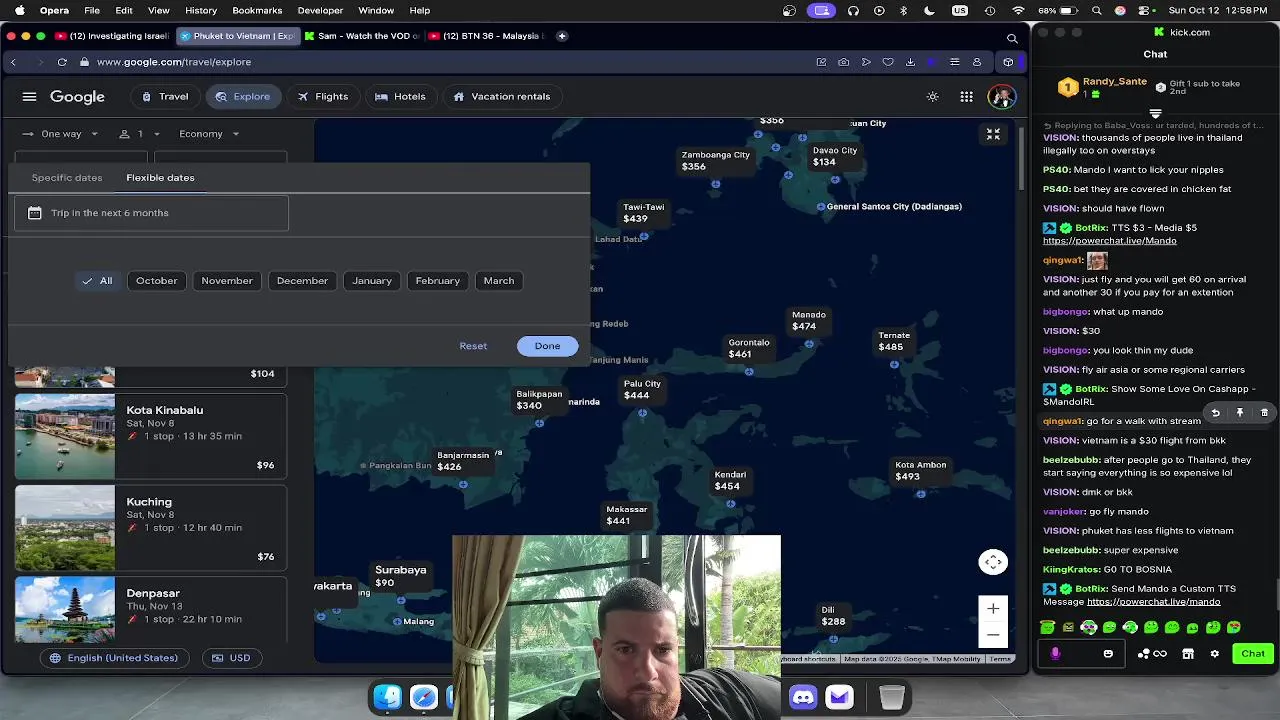
Task: Exit fullscreen map view icon
Action: [x=993, y=134]
